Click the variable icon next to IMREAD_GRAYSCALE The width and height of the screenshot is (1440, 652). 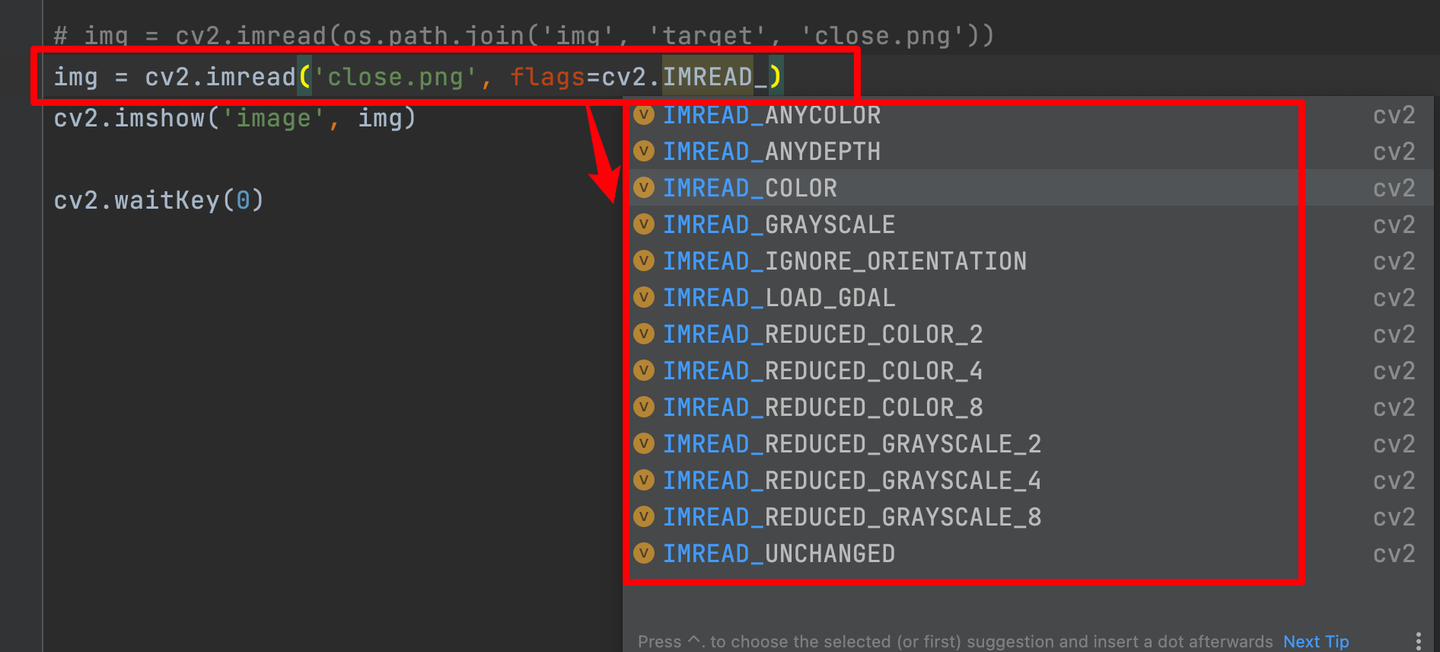click(x=644, y=225)
